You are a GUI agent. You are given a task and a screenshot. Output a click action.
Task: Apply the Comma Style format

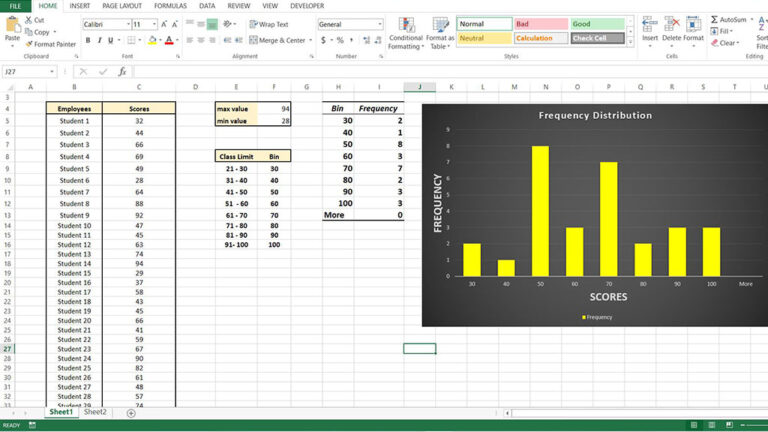coord(351,40)
